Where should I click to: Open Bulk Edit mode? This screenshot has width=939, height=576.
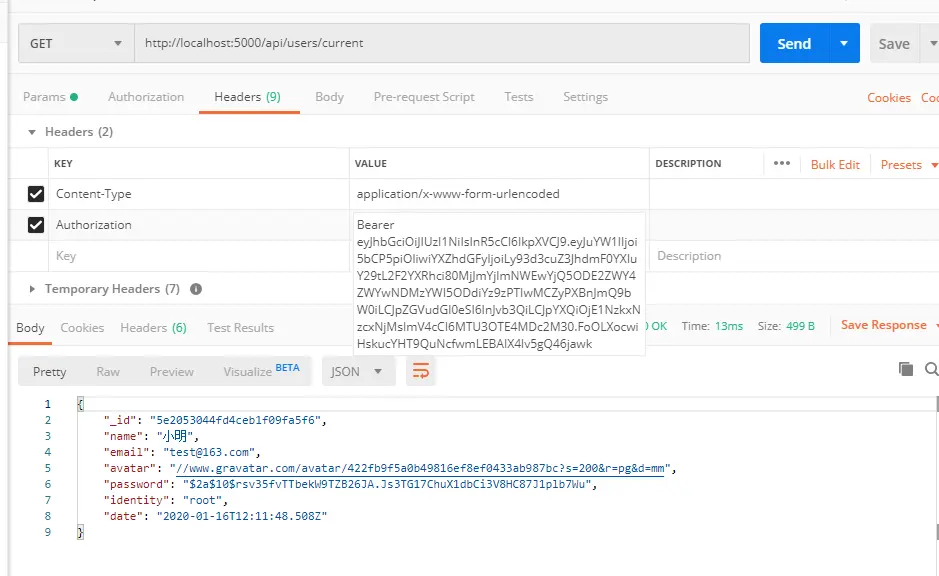coord(835,165)
